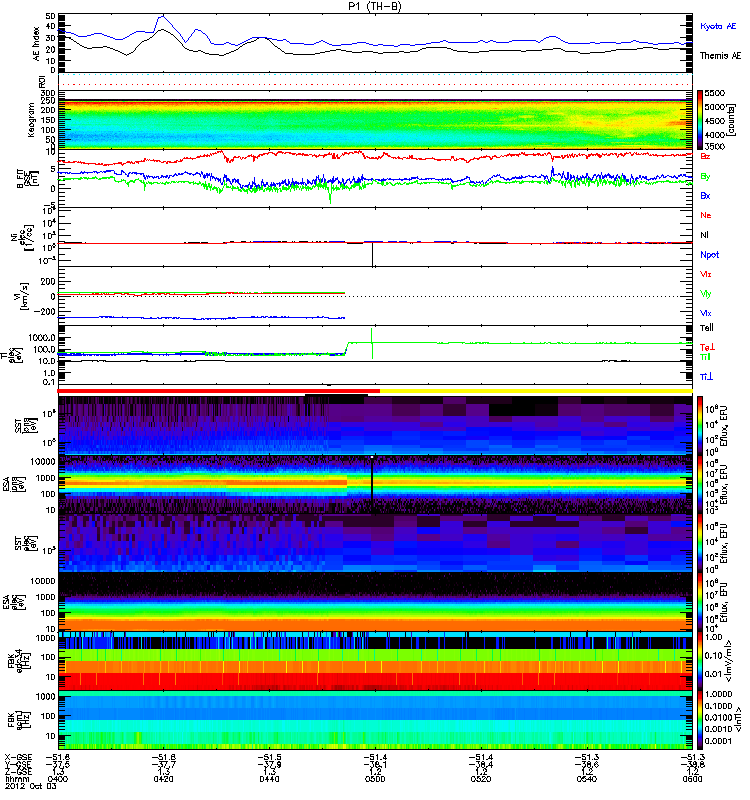
Task: Click the Keogram axis label
Action: tap(31, 119)
